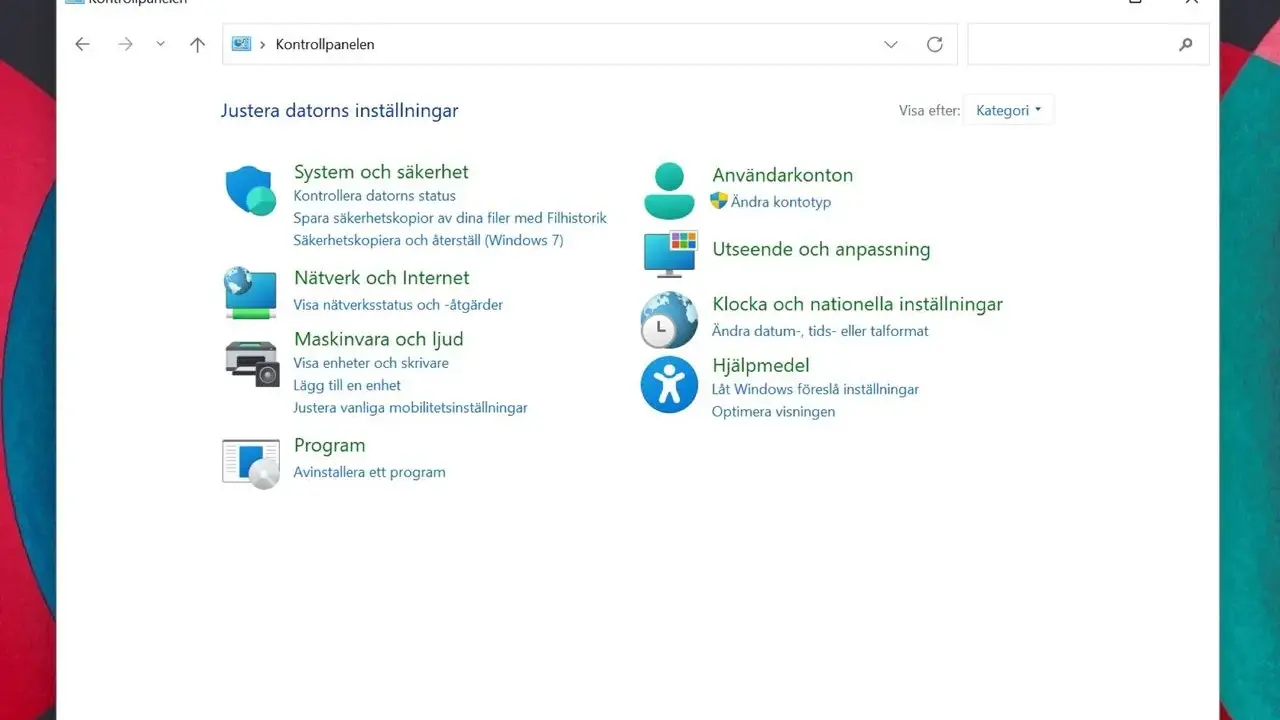Viewport: 1280px width, 720px height.
Task: Open the recent locations dropdown arrow
Action: tap(160, 44)
